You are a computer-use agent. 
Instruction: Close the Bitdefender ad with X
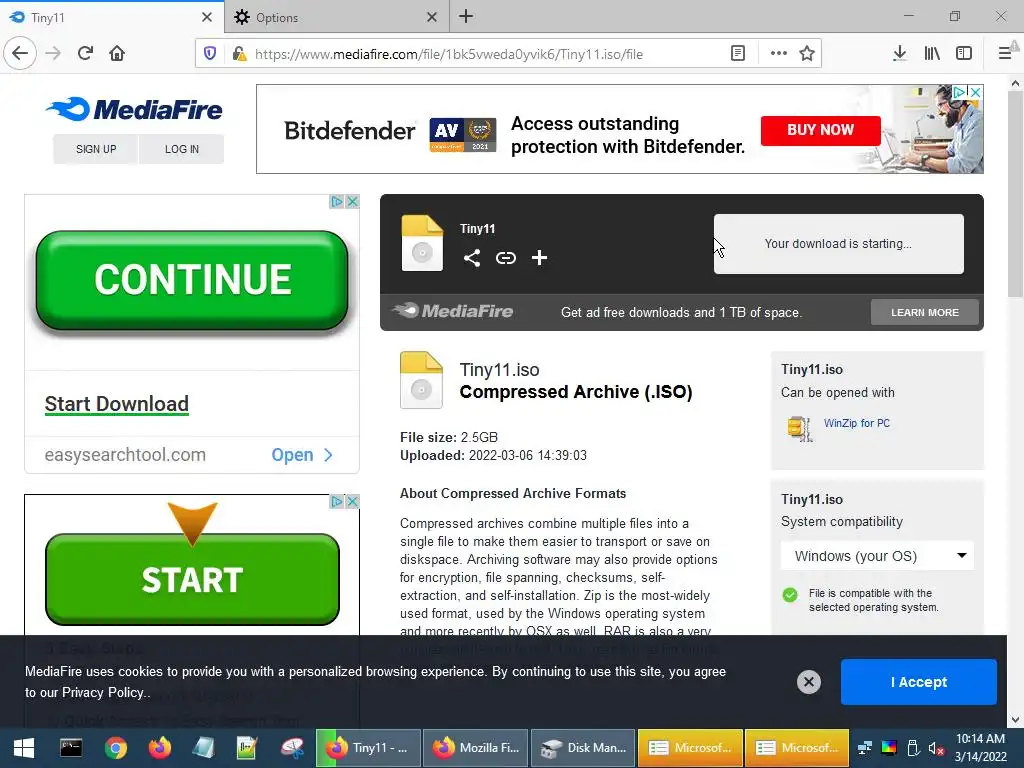[975, 92]
